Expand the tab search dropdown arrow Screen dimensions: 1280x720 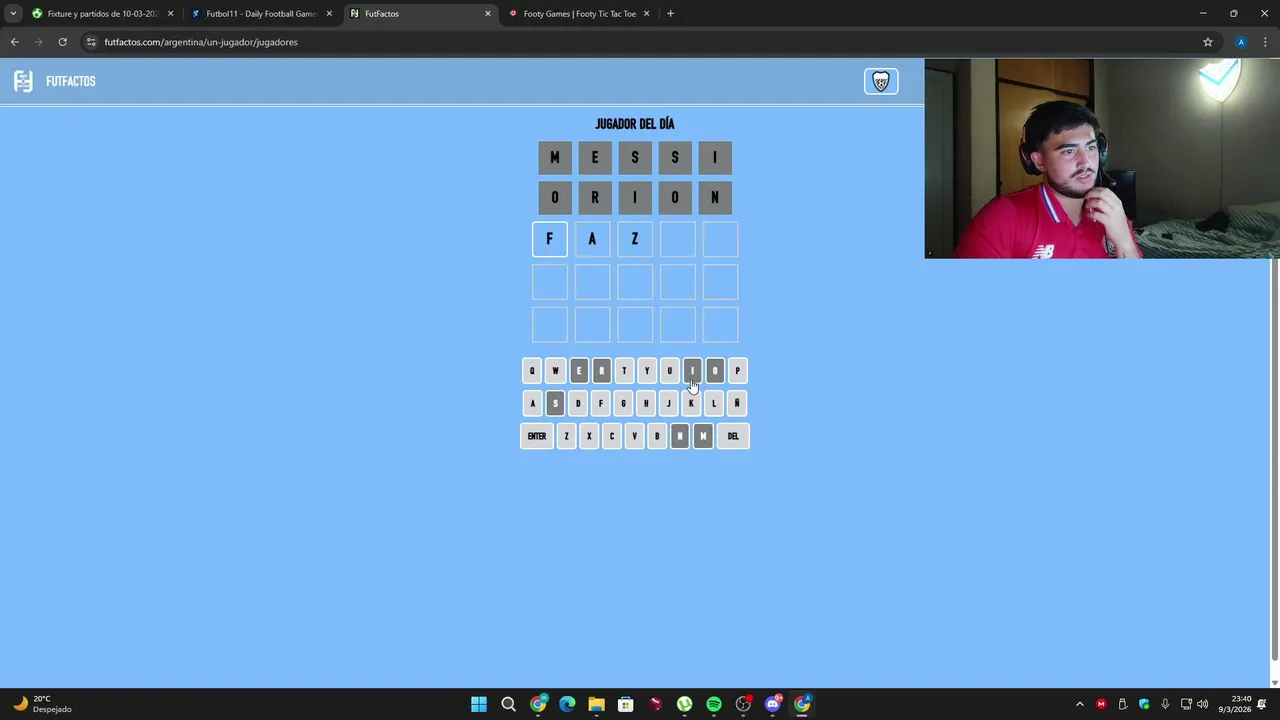coord(12,14)
